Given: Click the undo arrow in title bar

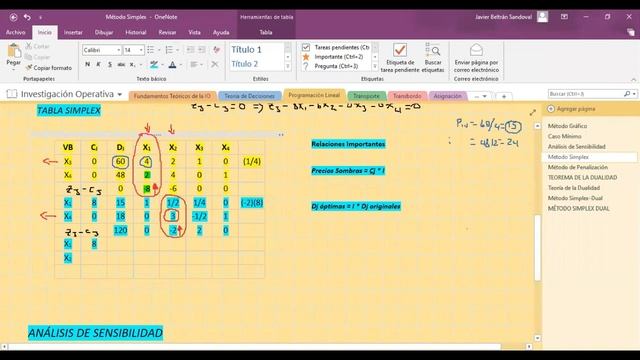Looking at the screenshot, I should [x=27, y=17].
